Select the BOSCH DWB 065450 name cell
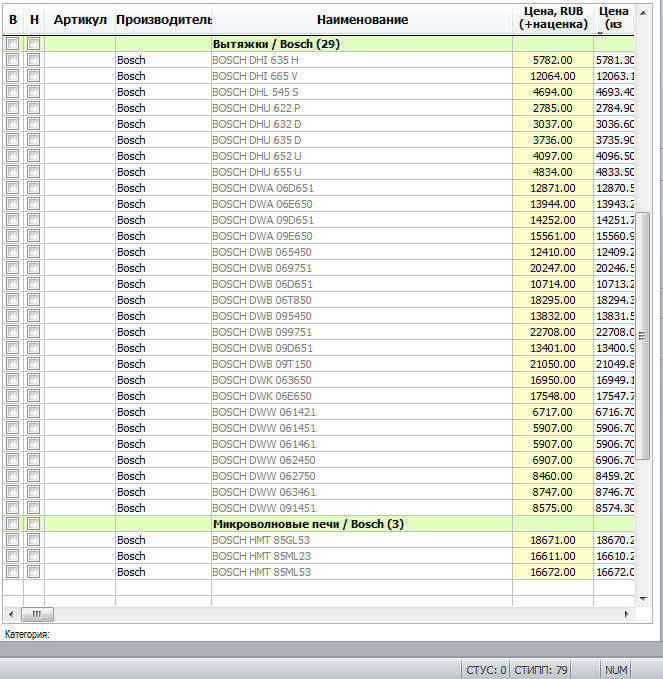This screenshot has width=663, height=679. tap(362, 252)
